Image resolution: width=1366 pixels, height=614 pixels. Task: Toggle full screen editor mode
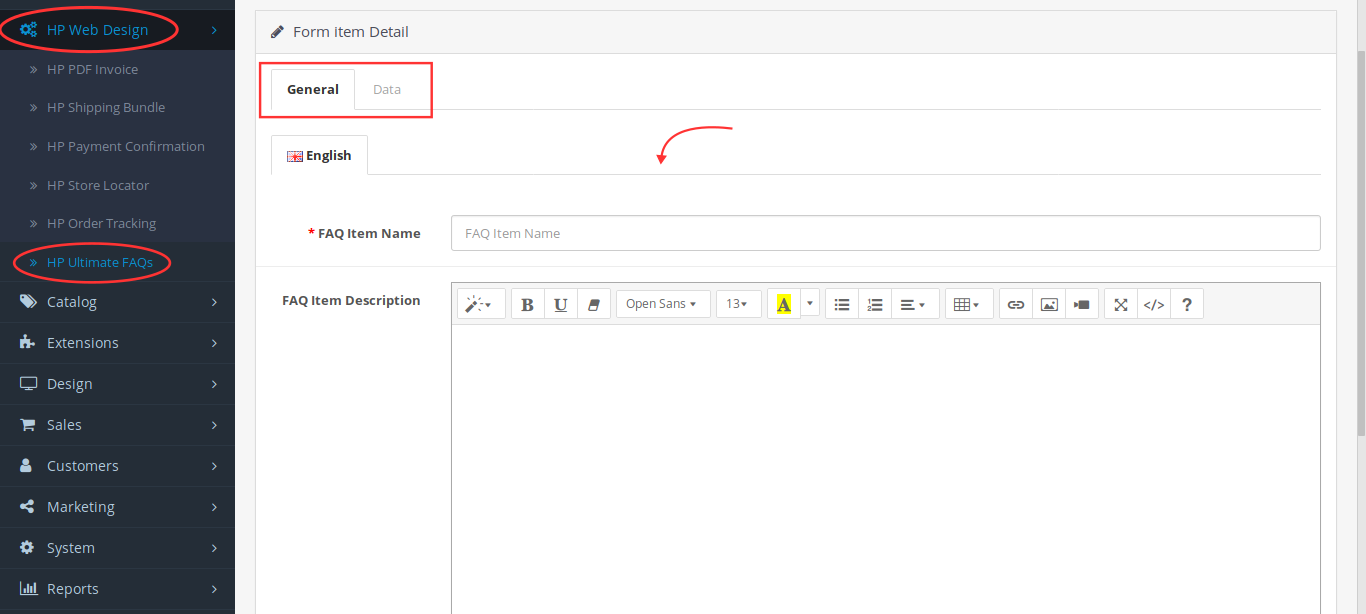point(1121,304)
